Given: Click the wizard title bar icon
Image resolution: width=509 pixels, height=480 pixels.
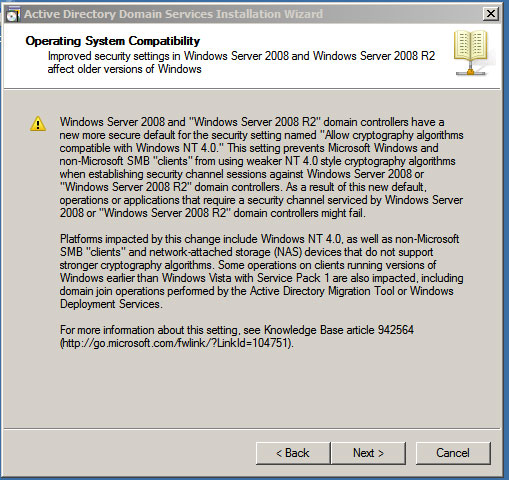Looking at the screenshot, I should 13,14.
